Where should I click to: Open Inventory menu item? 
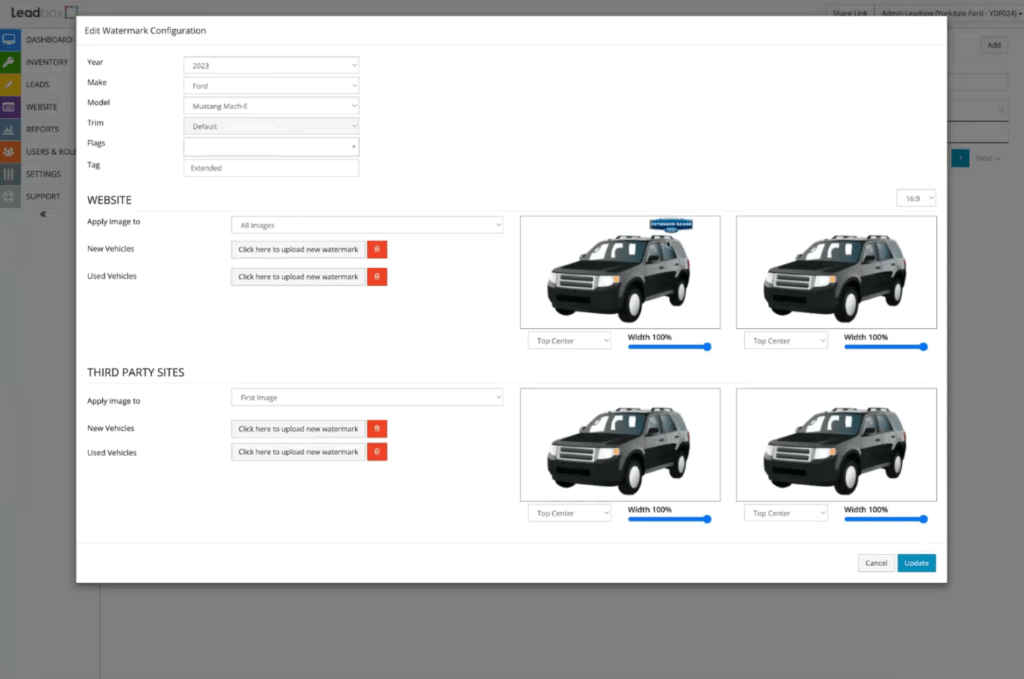click(x=47, y=62)
